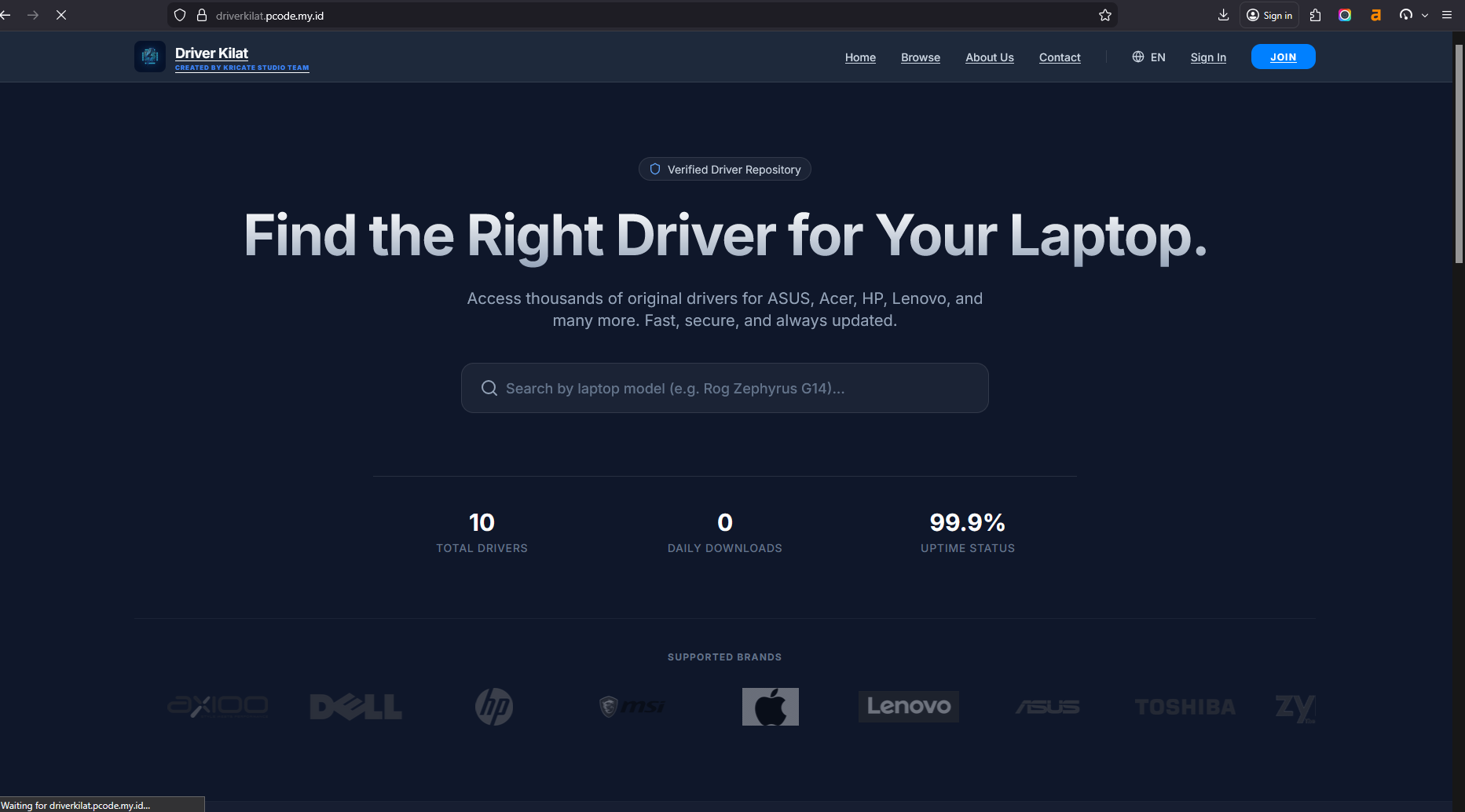Open the Amazon extension icon
Viewport: 1465px width, 812px height.
pyautogui.click(x=1375, y=15)
